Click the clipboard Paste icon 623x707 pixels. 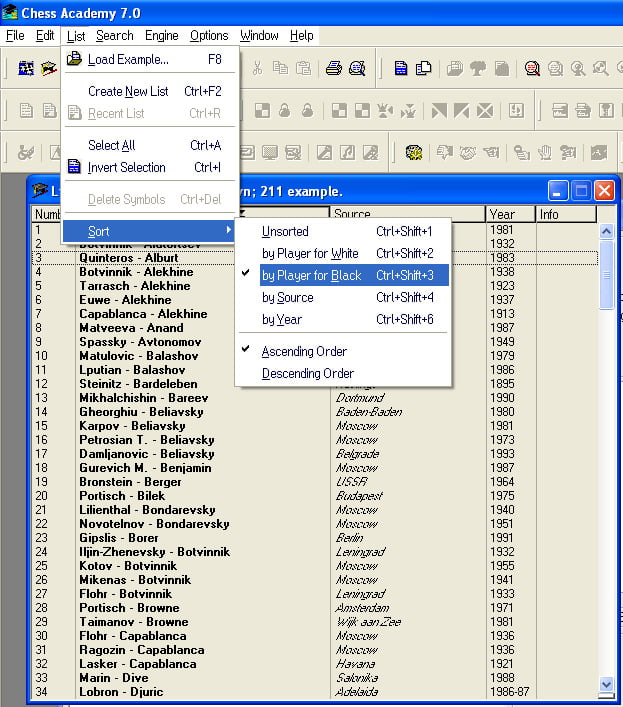(303, 68)
